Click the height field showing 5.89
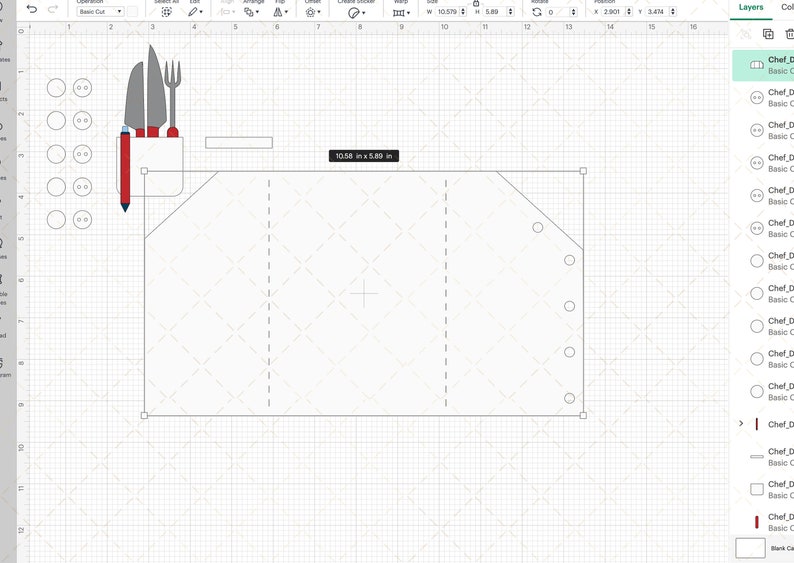This screenshot has height=563, width=794. (x=495, y=11)
